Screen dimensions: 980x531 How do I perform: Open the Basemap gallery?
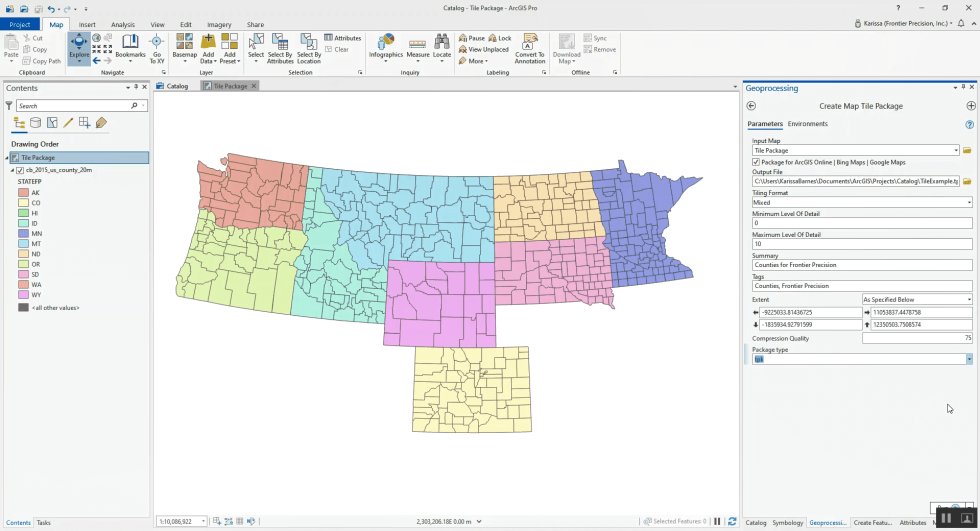(184, 48)
